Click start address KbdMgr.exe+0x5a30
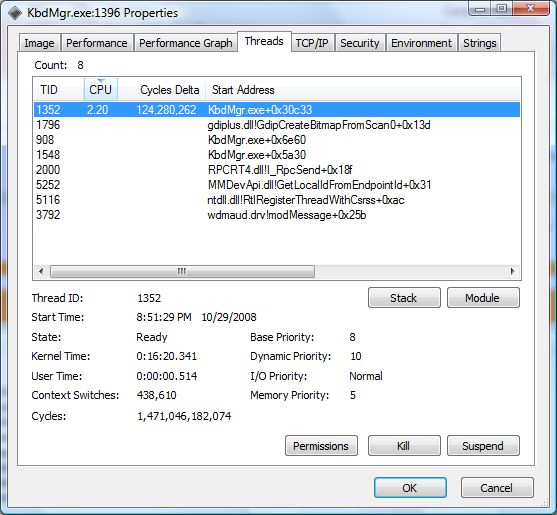 [x=257, y=155]
